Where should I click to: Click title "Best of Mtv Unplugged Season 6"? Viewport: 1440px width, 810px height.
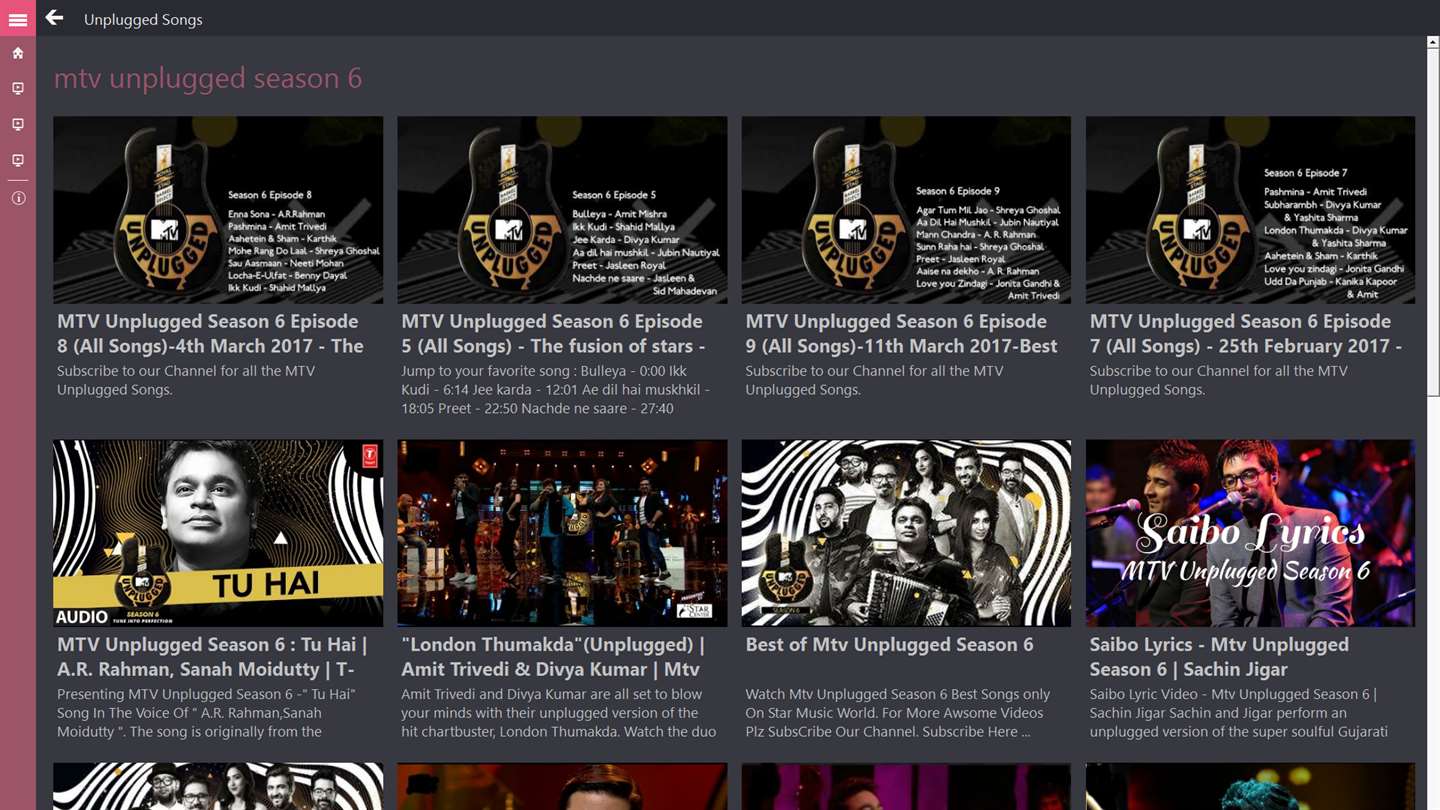pyautogui.click(x=889, y=645)
